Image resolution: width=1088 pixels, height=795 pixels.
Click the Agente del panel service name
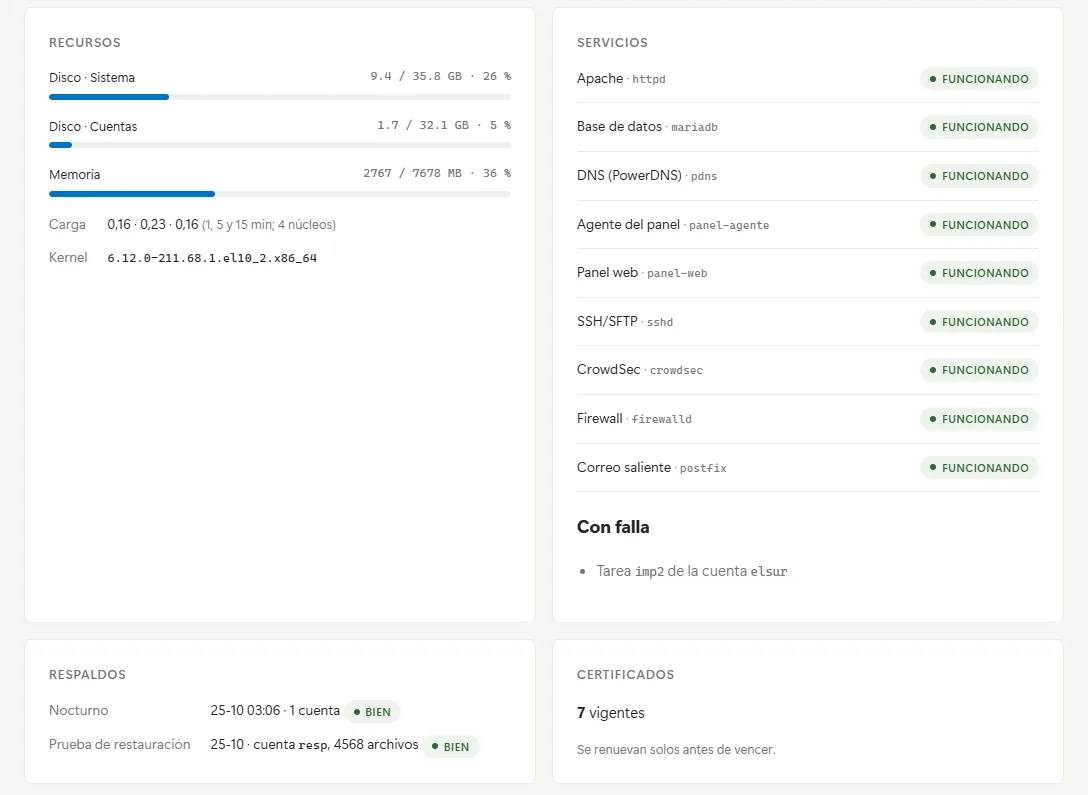pos(628,224)
